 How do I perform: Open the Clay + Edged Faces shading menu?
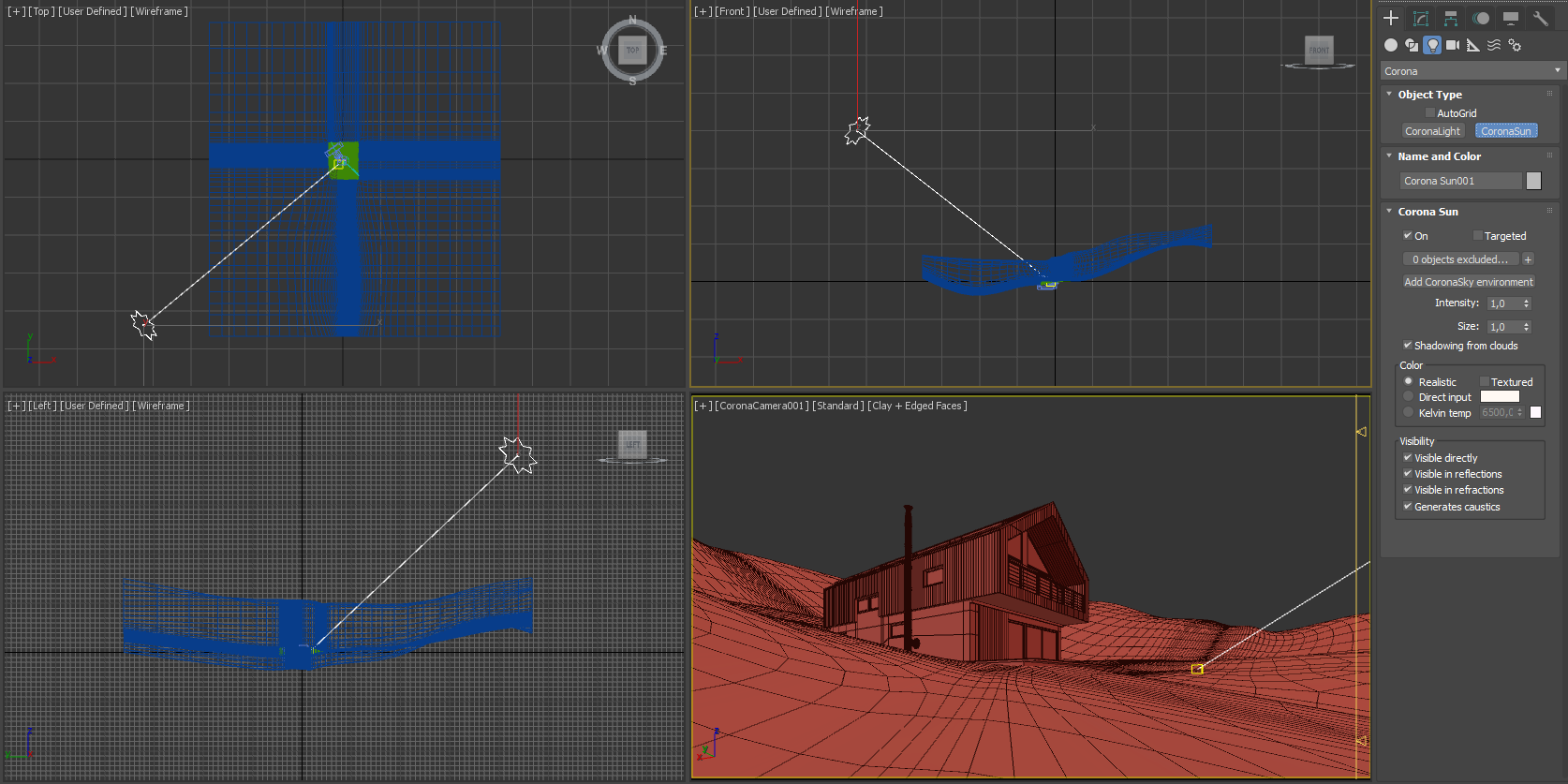[917, 406]
